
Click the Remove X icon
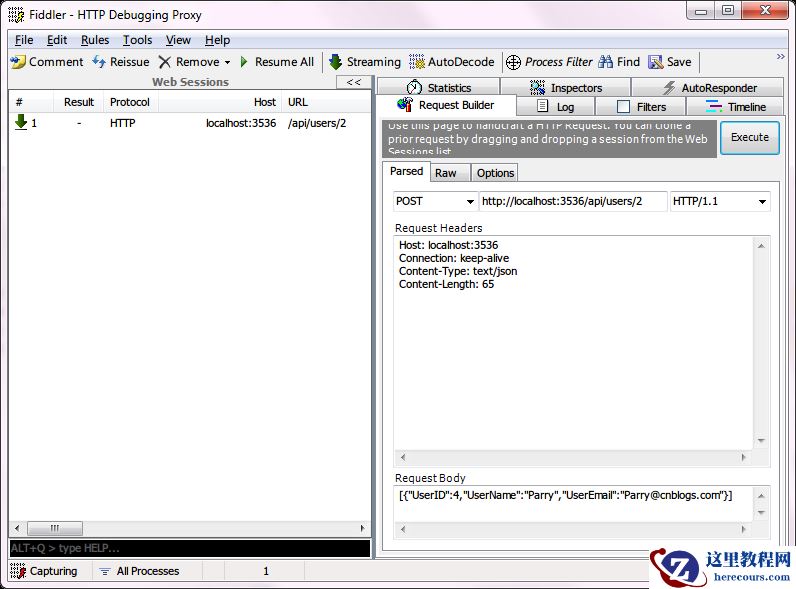point(165,62)
